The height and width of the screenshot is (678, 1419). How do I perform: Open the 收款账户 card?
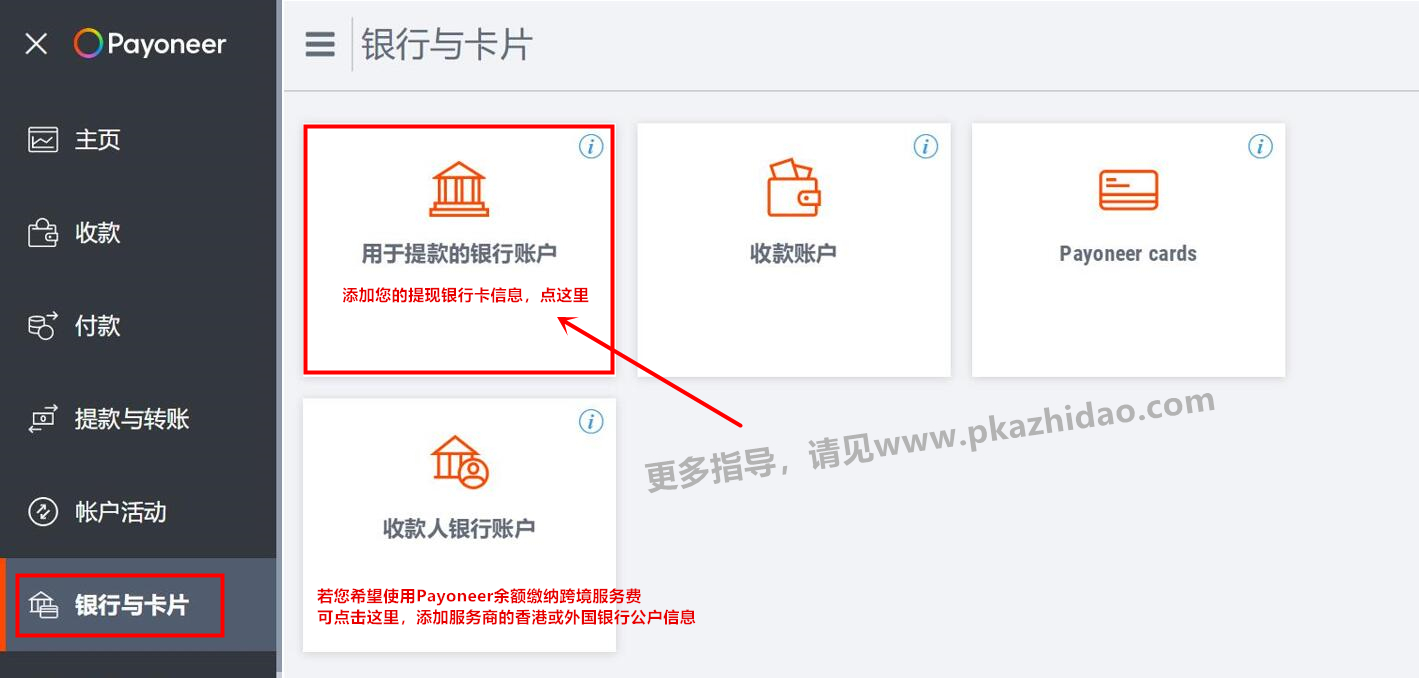794,250
